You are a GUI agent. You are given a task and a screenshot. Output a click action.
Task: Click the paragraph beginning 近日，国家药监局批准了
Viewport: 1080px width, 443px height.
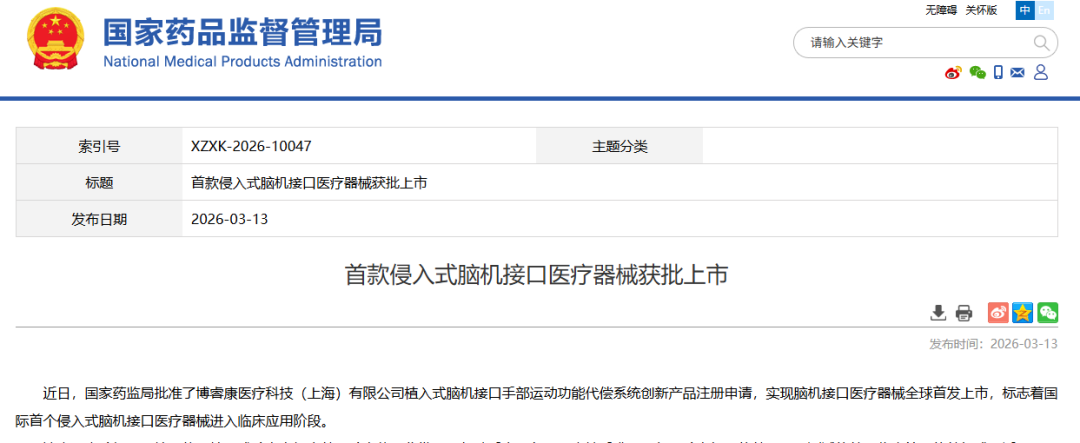[x=537, y=406]
